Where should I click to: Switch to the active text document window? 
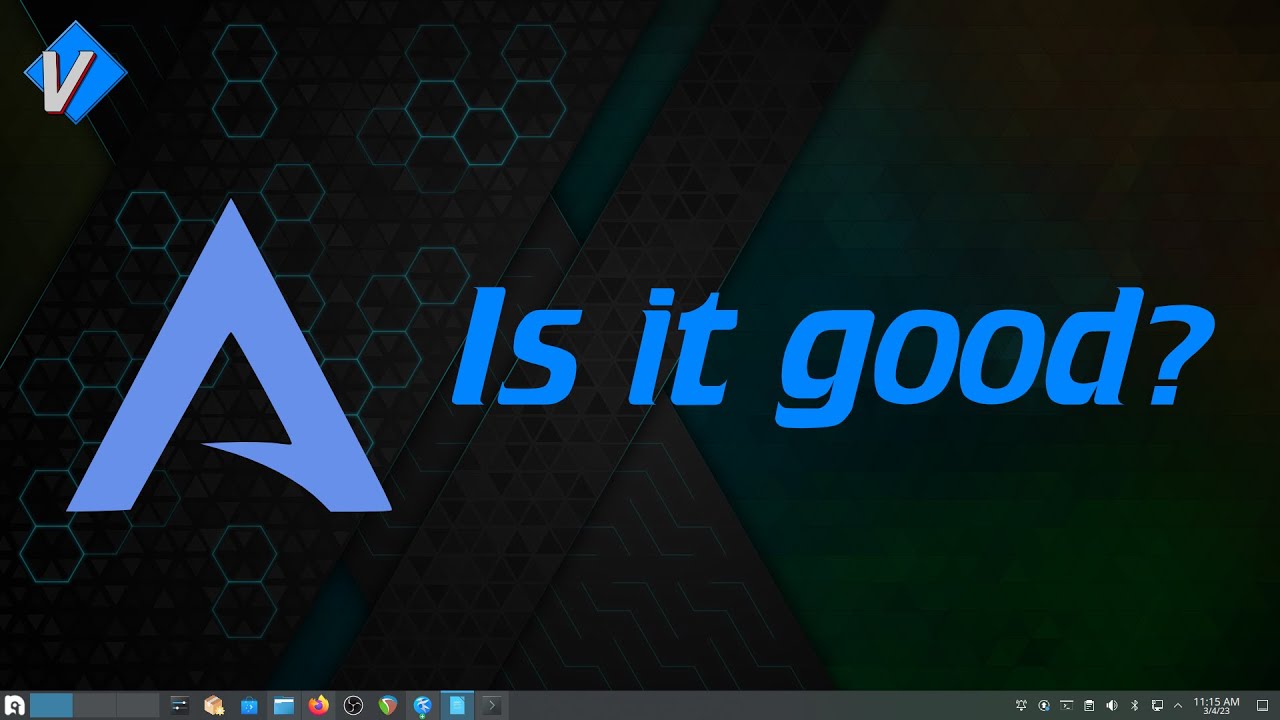(x=457, y=706)
